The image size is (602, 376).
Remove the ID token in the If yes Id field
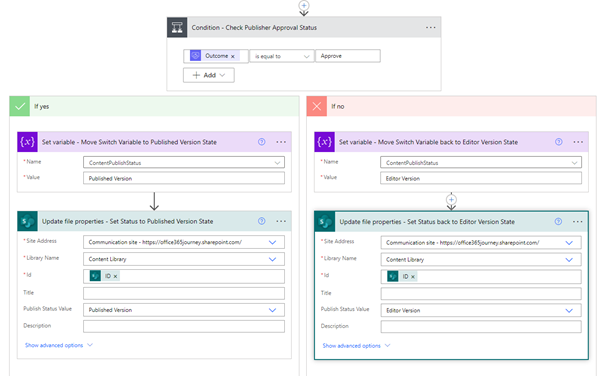coord(115,276)
